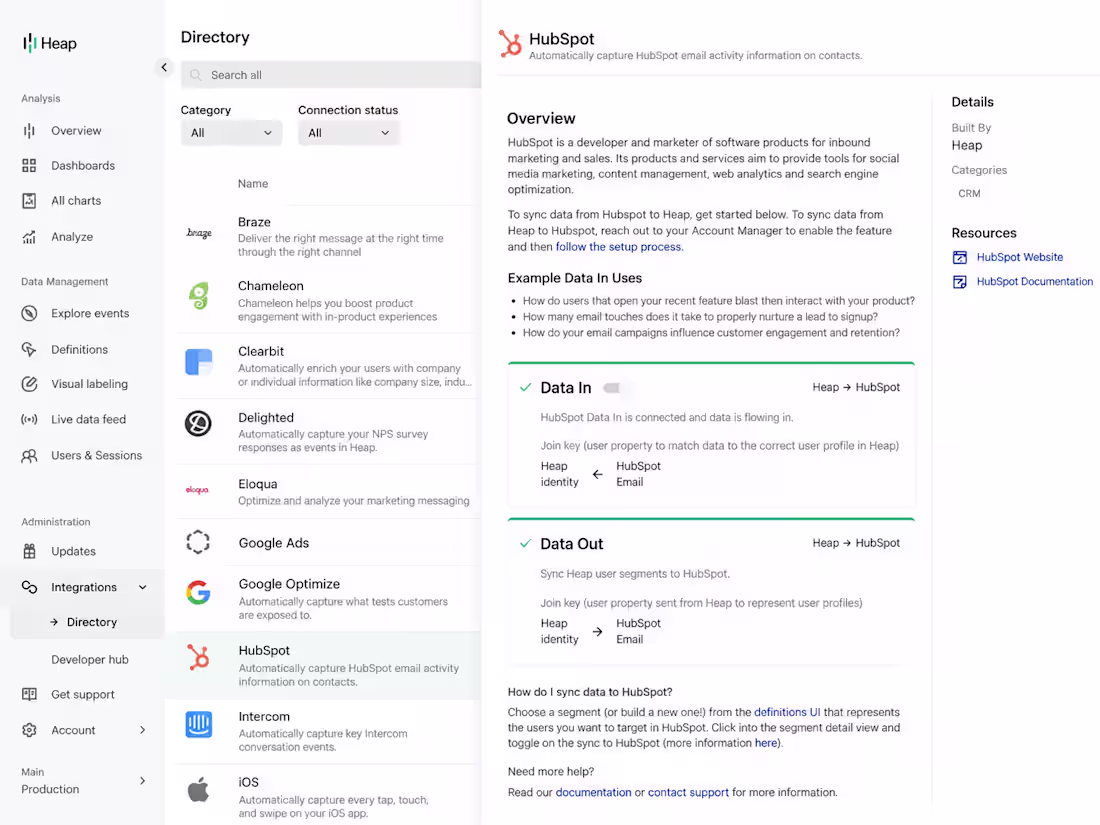Image resolution: width=1100 pixels, height=825 pixels.
Task: Click the definitions UI link
Action: (787, 712)
